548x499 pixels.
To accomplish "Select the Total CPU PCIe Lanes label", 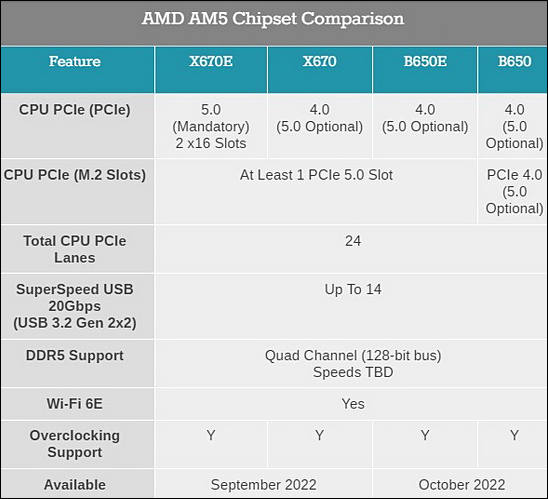I will pyautogui.click(x=74, y=249).
